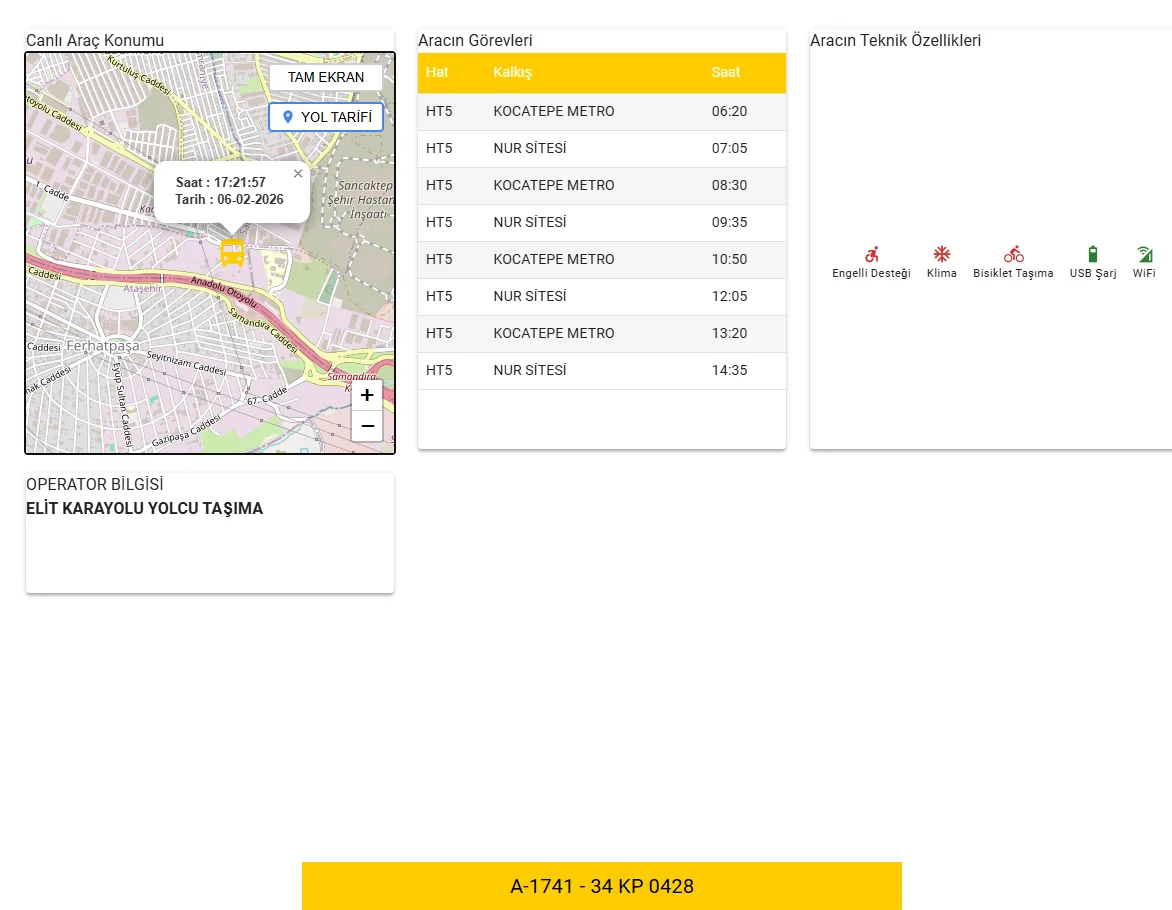Select the 10:50 KOCATEPE METRO row
This screenshot has height=910, width=1172.
pos(601,260)
